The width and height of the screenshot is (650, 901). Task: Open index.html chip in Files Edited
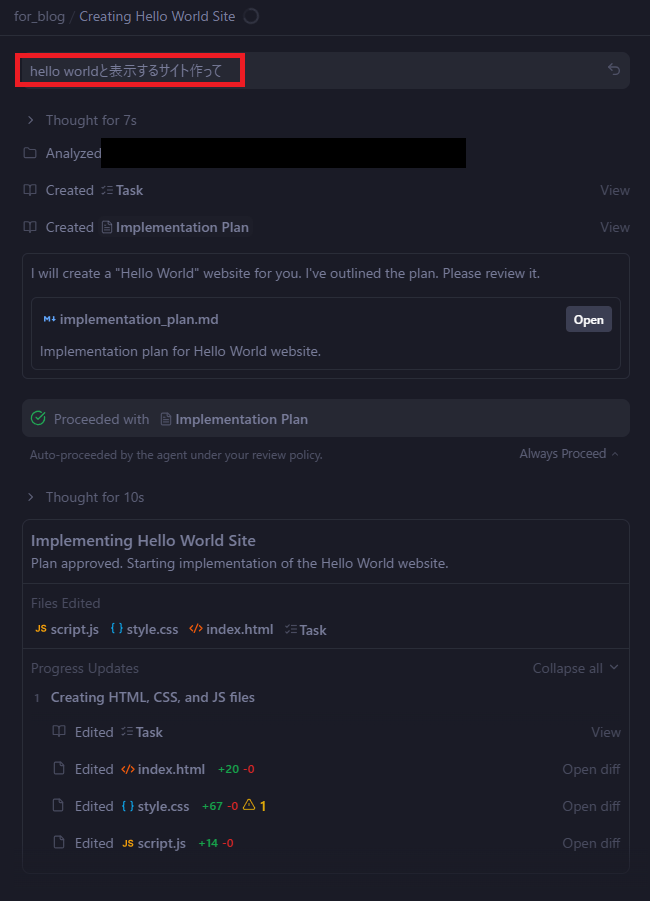click(x=231, y=629)
